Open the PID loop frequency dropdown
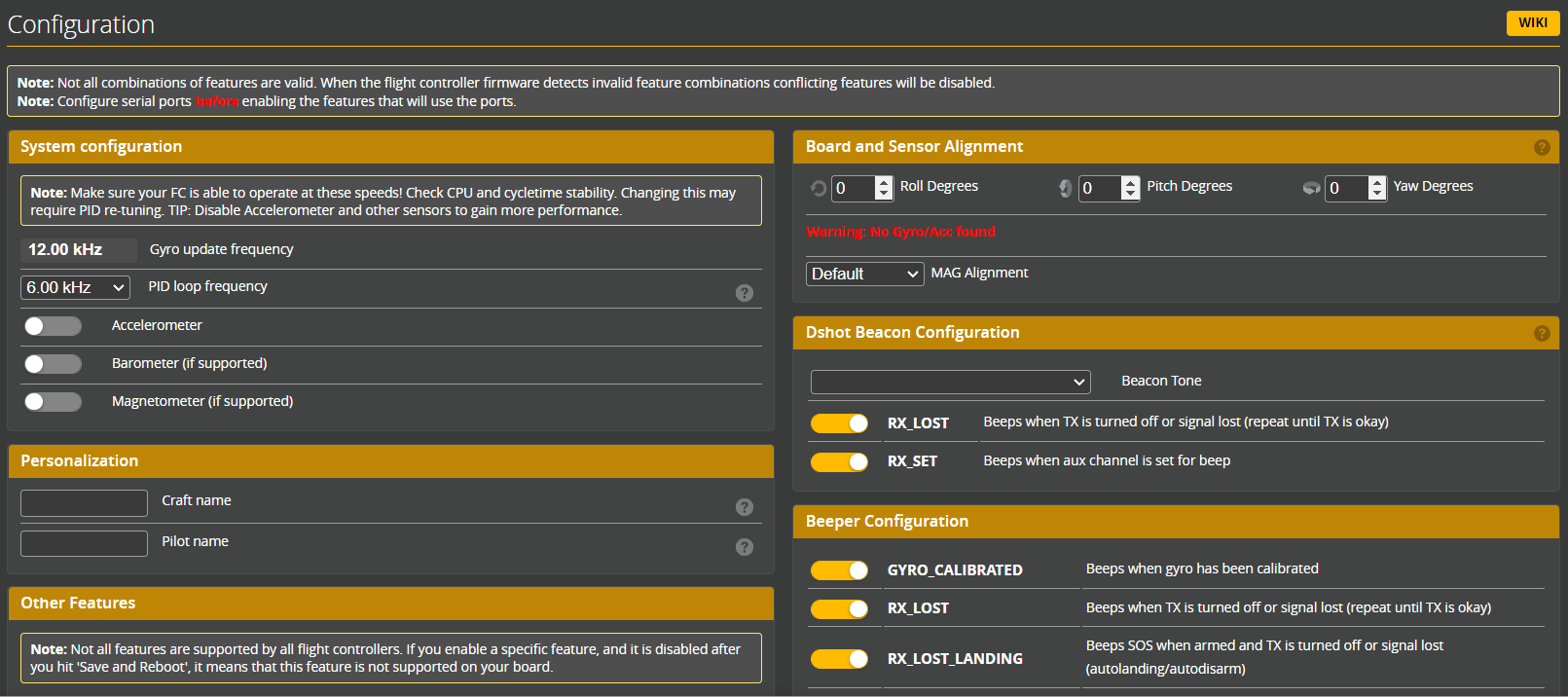The height and width of the screenshot is (697, 1568). (x=75, y=287)
